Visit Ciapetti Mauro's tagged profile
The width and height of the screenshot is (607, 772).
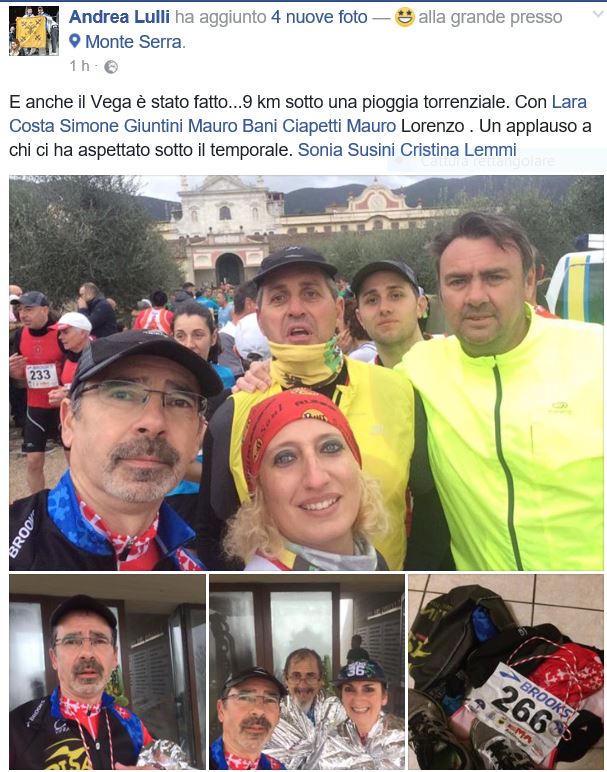click(339, 126)
